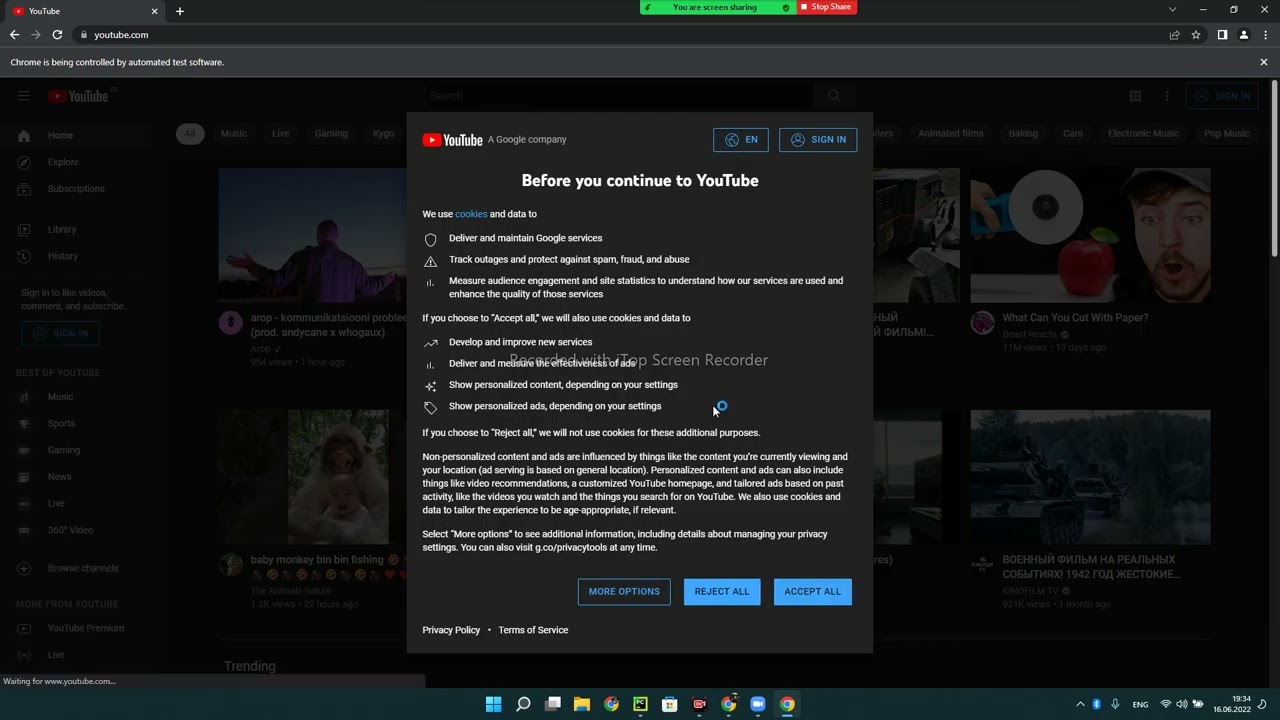
Task: Show hidden system tray icons
Action: point(1080,704)
